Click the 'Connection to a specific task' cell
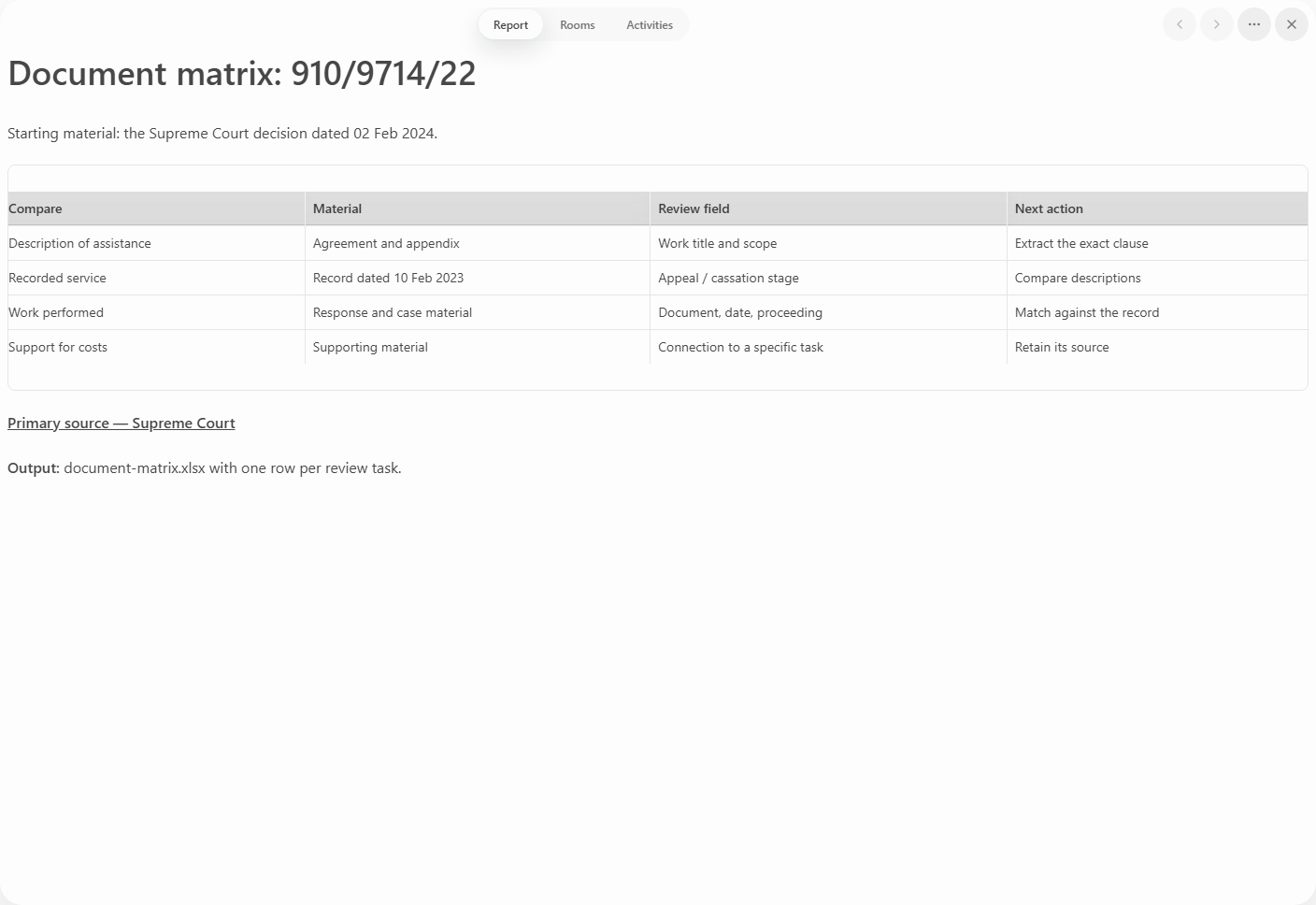 point(828,347)
